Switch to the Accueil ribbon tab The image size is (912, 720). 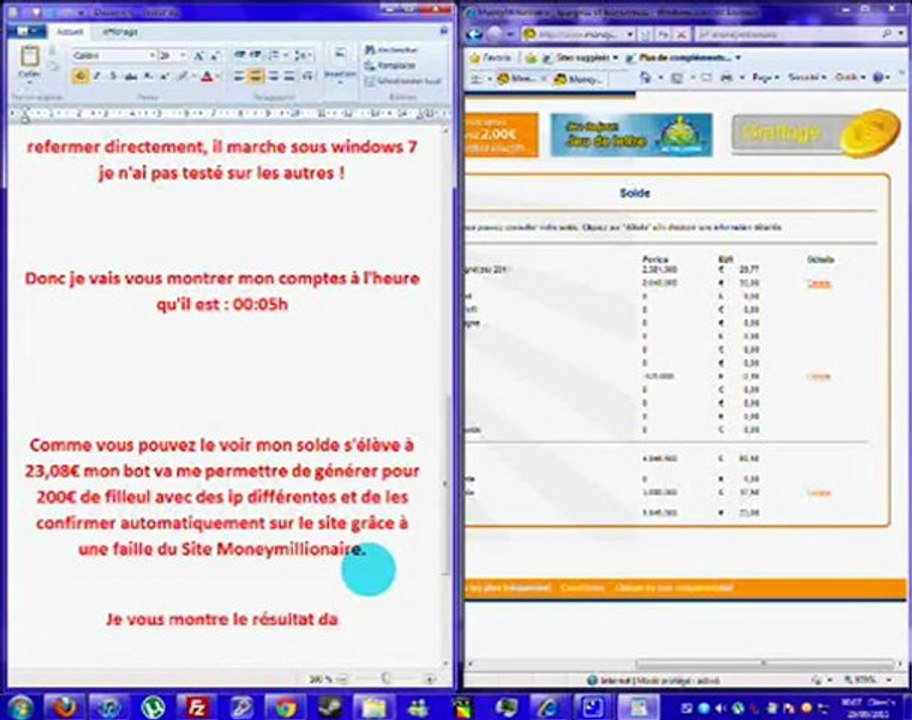69,31
